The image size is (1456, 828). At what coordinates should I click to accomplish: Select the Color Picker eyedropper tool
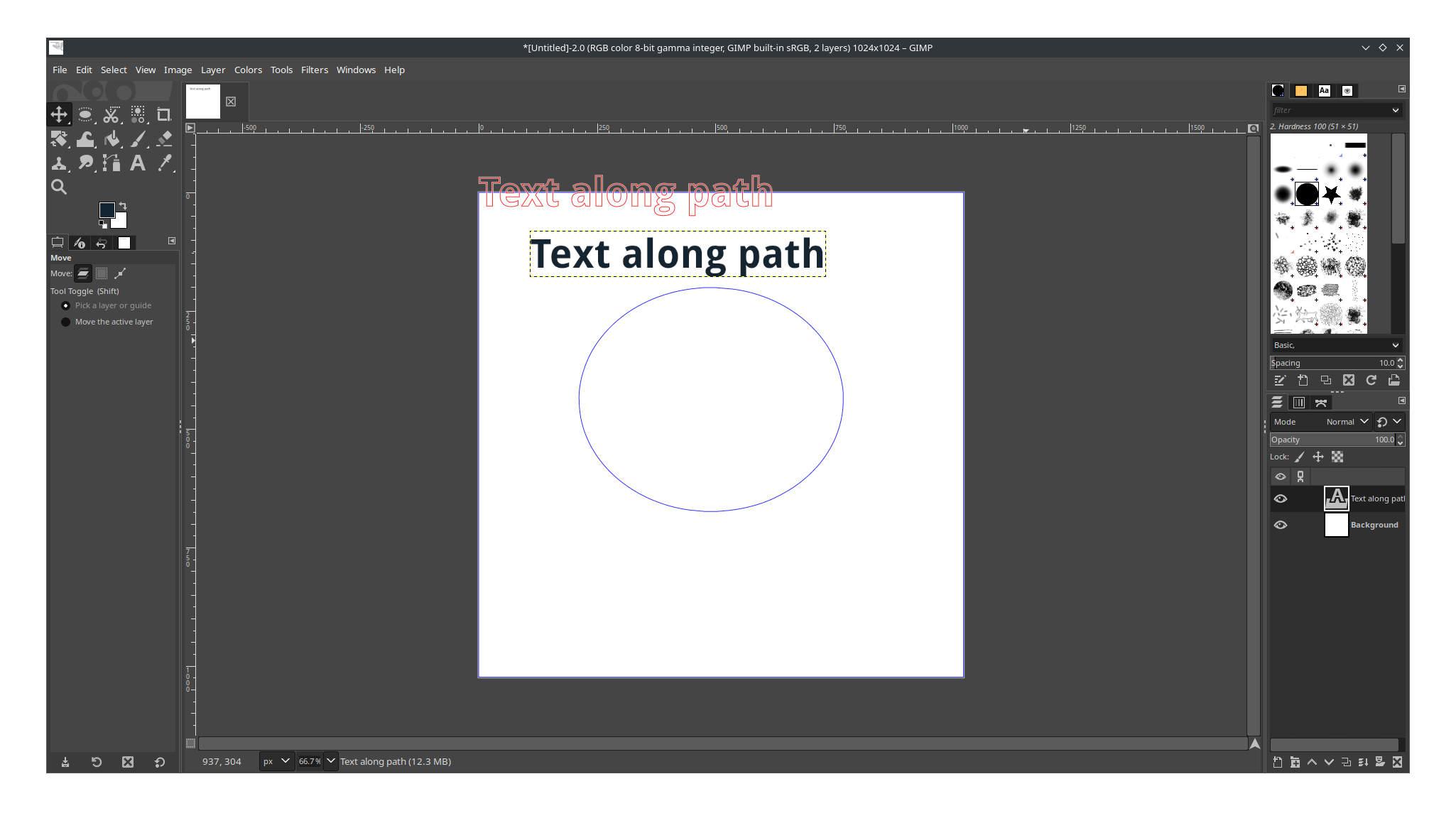click(164, 163)
